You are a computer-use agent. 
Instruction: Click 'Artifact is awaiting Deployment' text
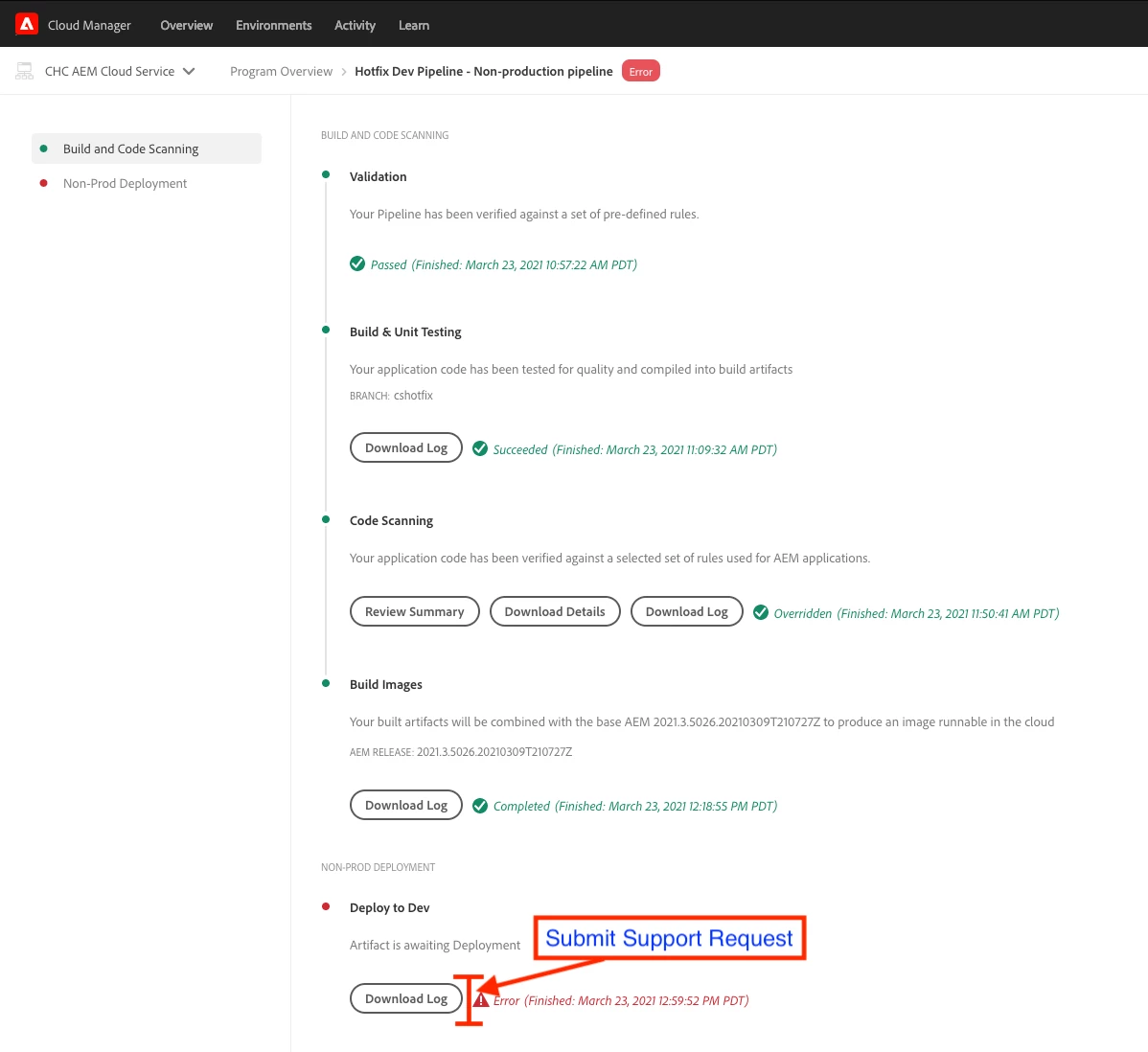435,945
